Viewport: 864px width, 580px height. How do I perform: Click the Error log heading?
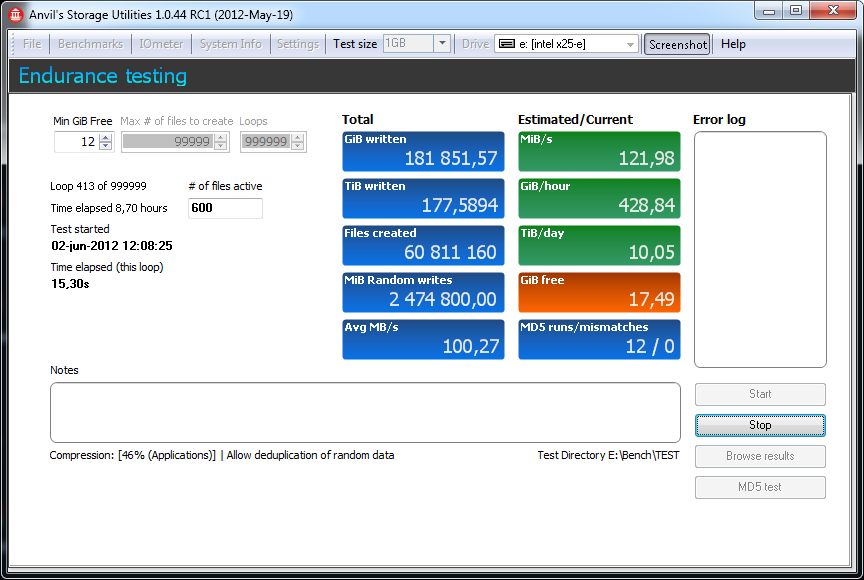pyautogui.click(x=719, y=120)
